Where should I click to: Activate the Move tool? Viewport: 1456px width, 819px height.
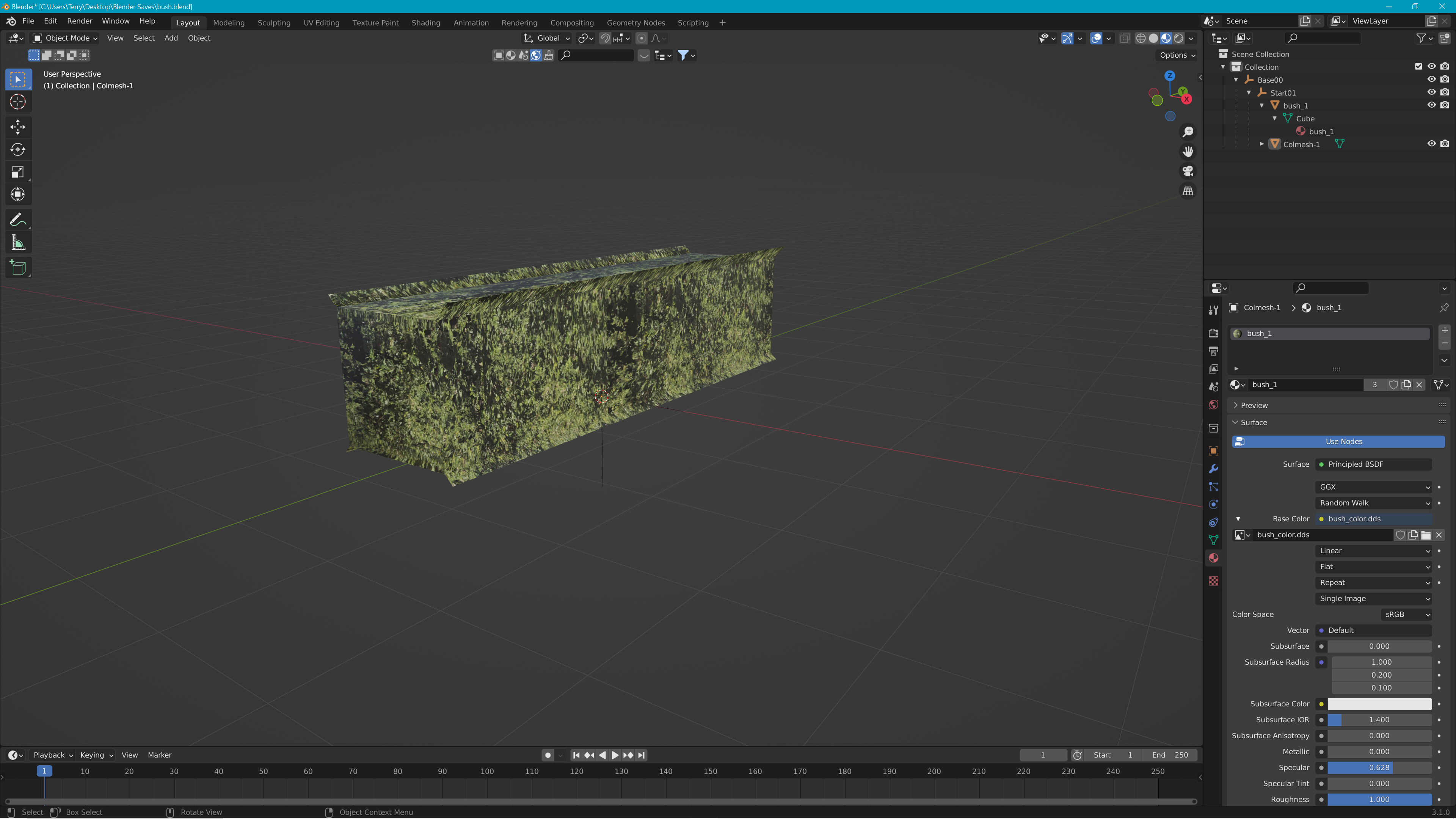pyautogui.click(x=17, y=127)
